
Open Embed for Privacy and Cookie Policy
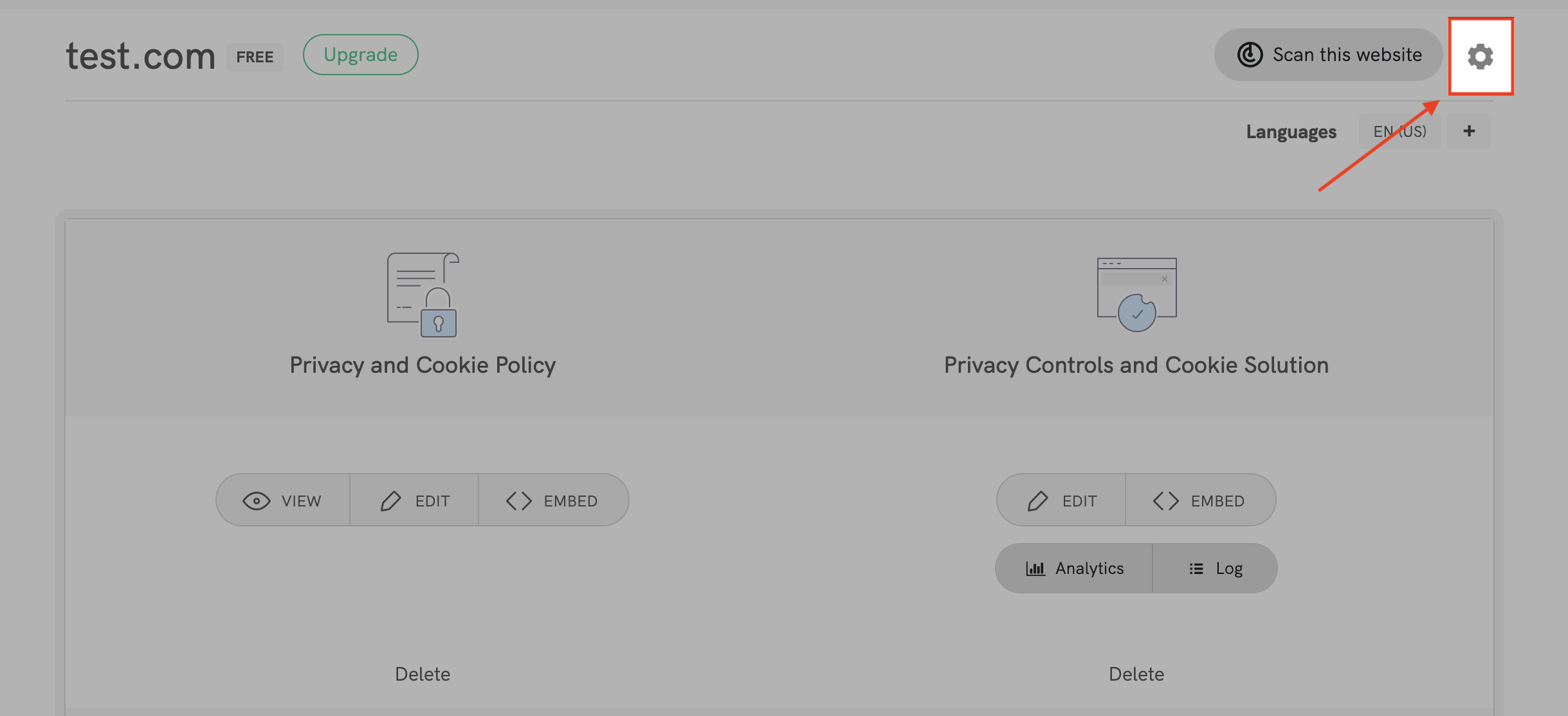(x=552, y=500)
